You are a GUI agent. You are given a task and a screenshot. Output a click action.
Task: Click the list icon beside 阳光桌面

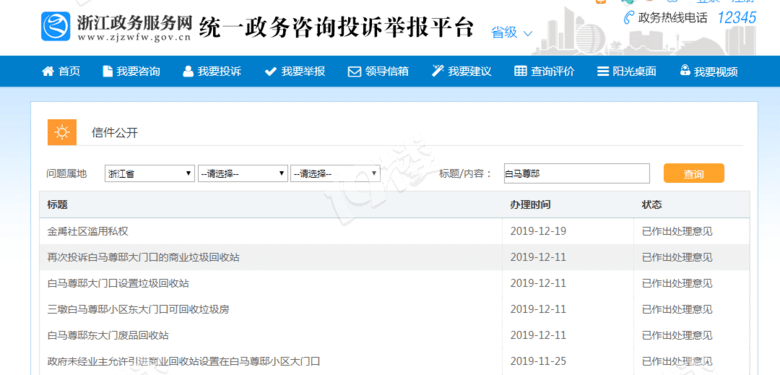coord(603,72)
